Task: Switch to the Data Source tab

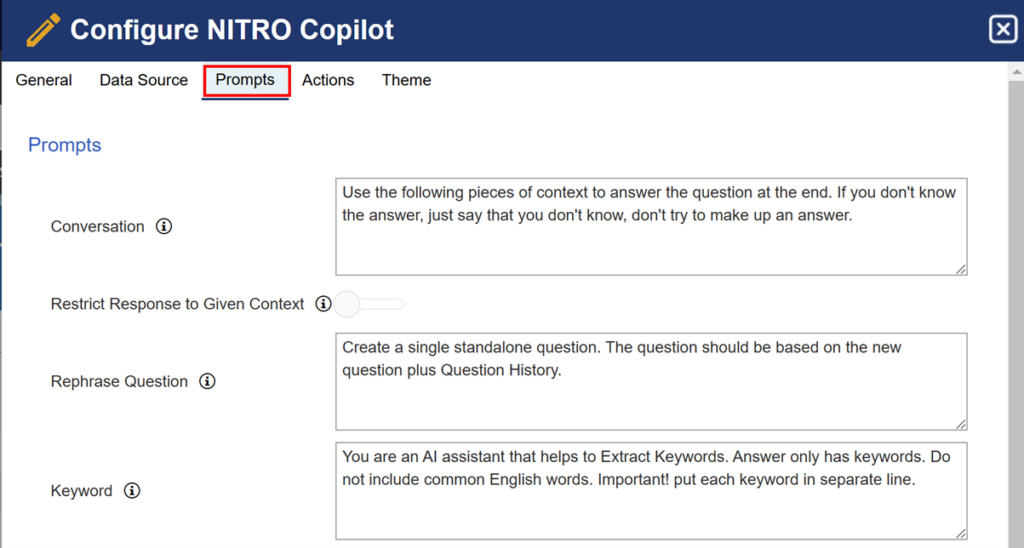Action: tap(144, 80)
